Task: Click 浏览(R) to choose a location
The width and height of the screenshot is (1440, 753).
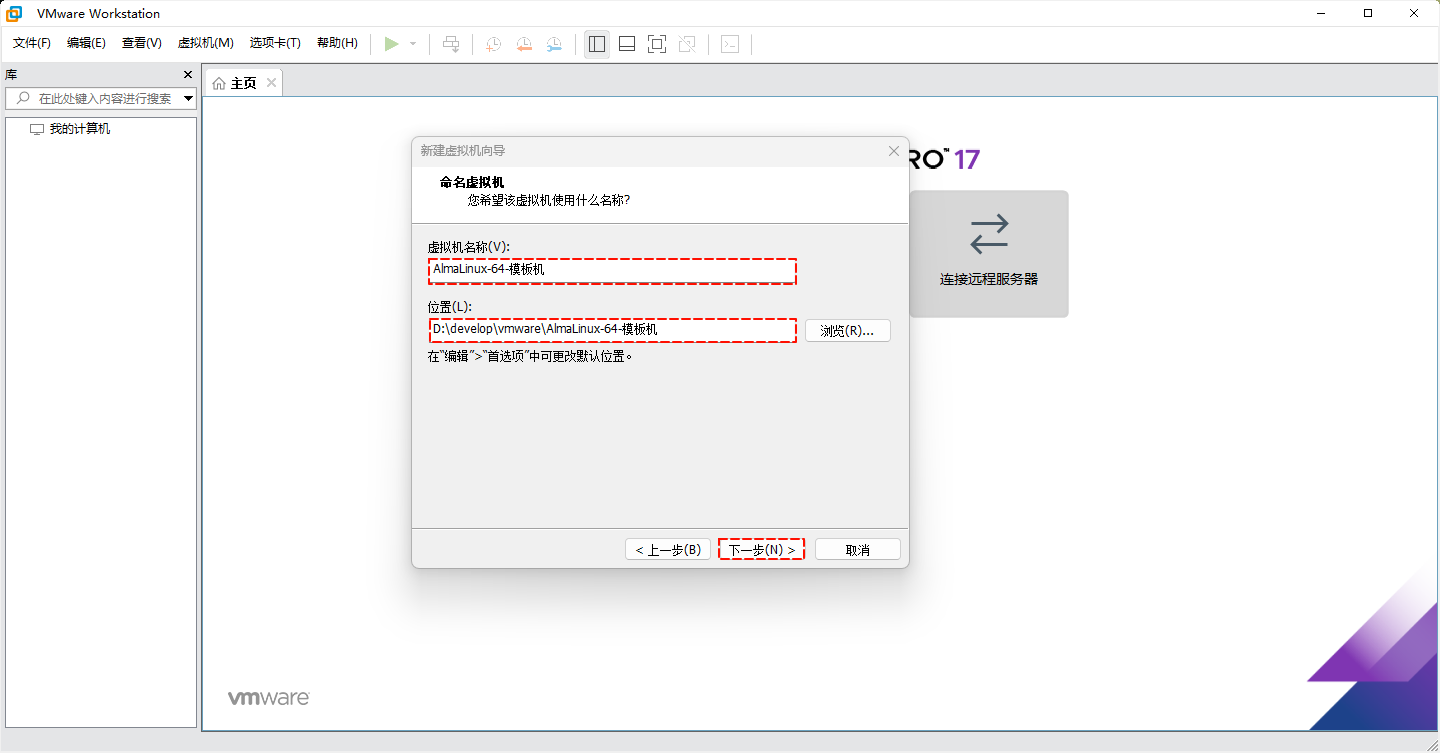Action: pyautogui.click(x=847, y=330)
